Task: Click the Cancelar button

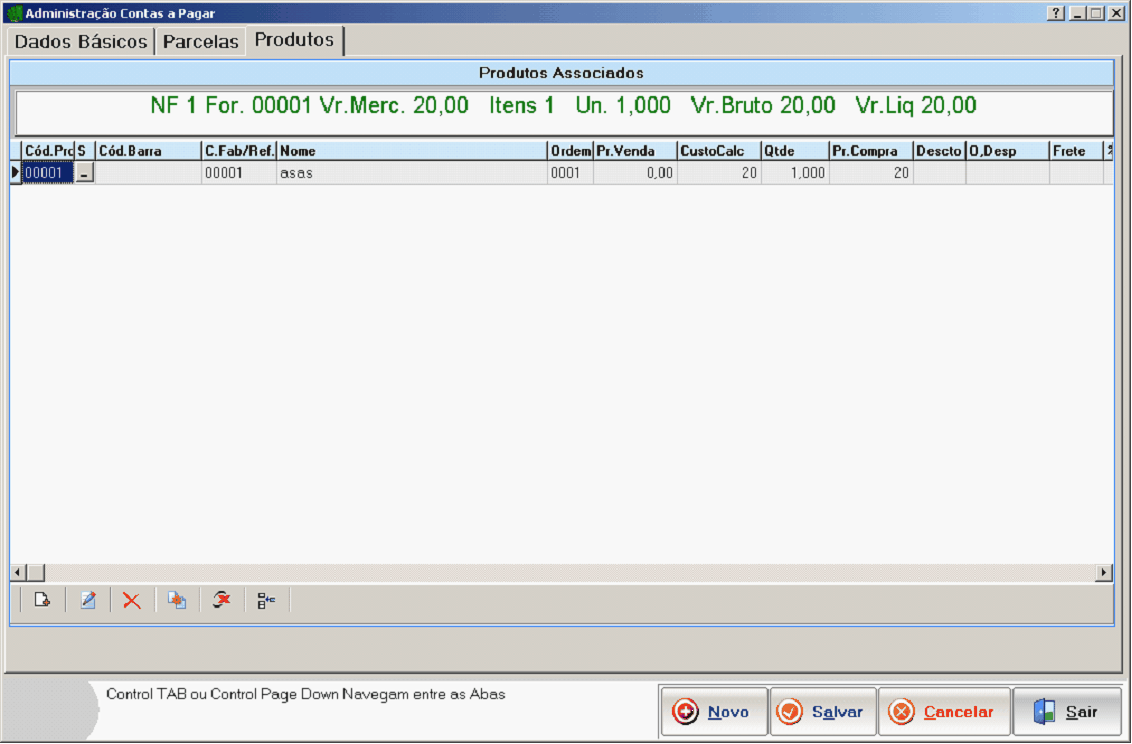Action: [944, 712]
